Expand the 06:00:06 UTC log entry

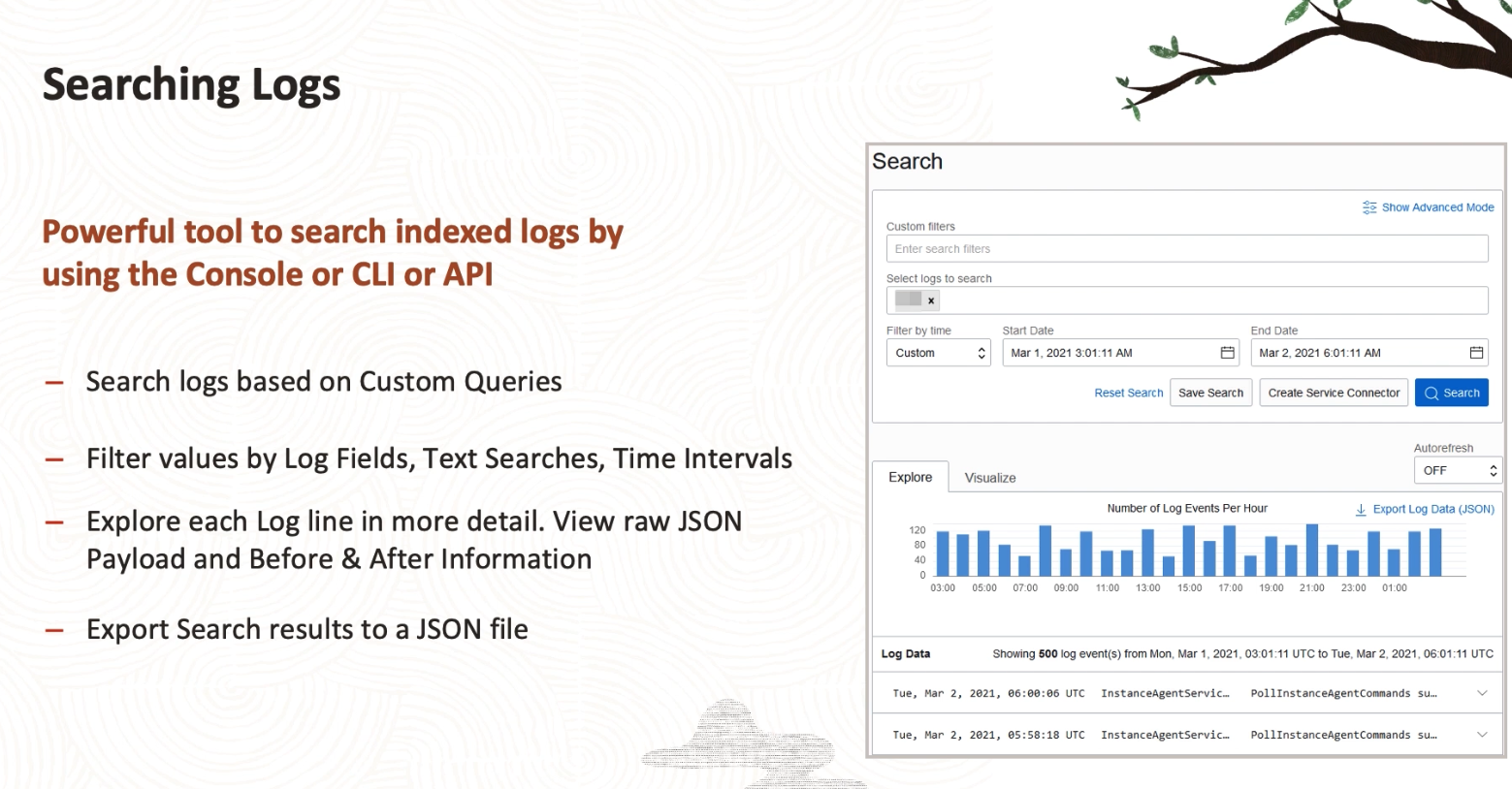click(x=1481, y=693)
